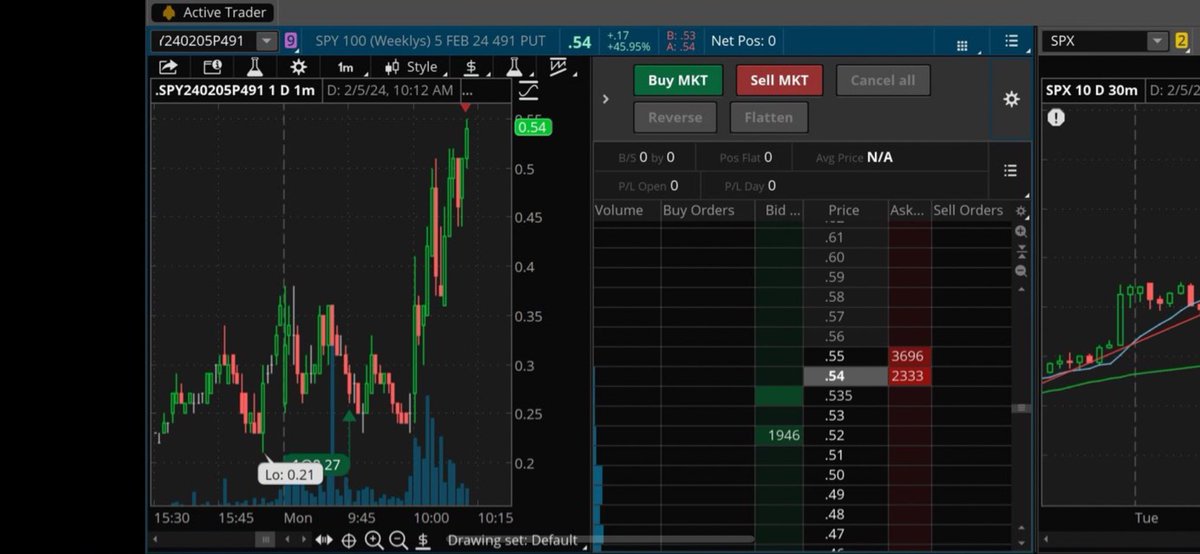Click the ladder vertical scrollbar thumb
The width and height of the screenshot is (1200, 554).
tap(1021, 408)
